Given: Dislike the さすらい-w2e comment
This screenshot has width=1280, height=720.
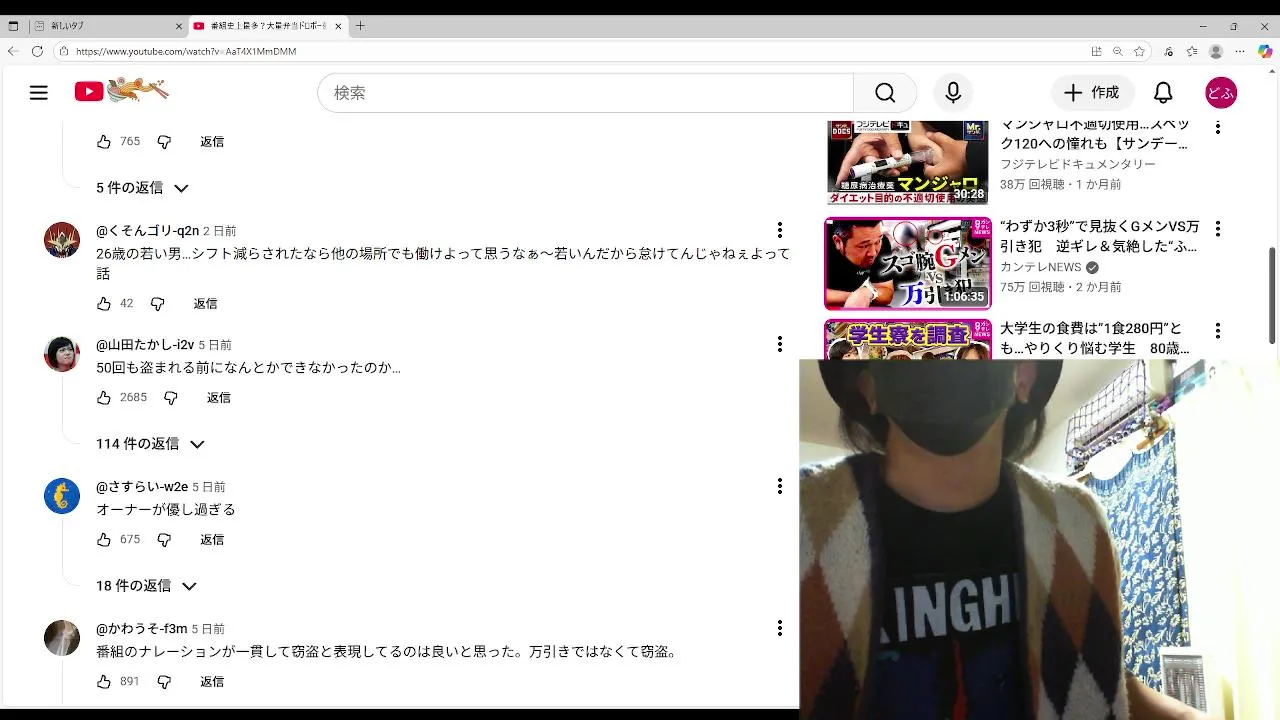Looking at the screenshot, I should coord(165,539).
